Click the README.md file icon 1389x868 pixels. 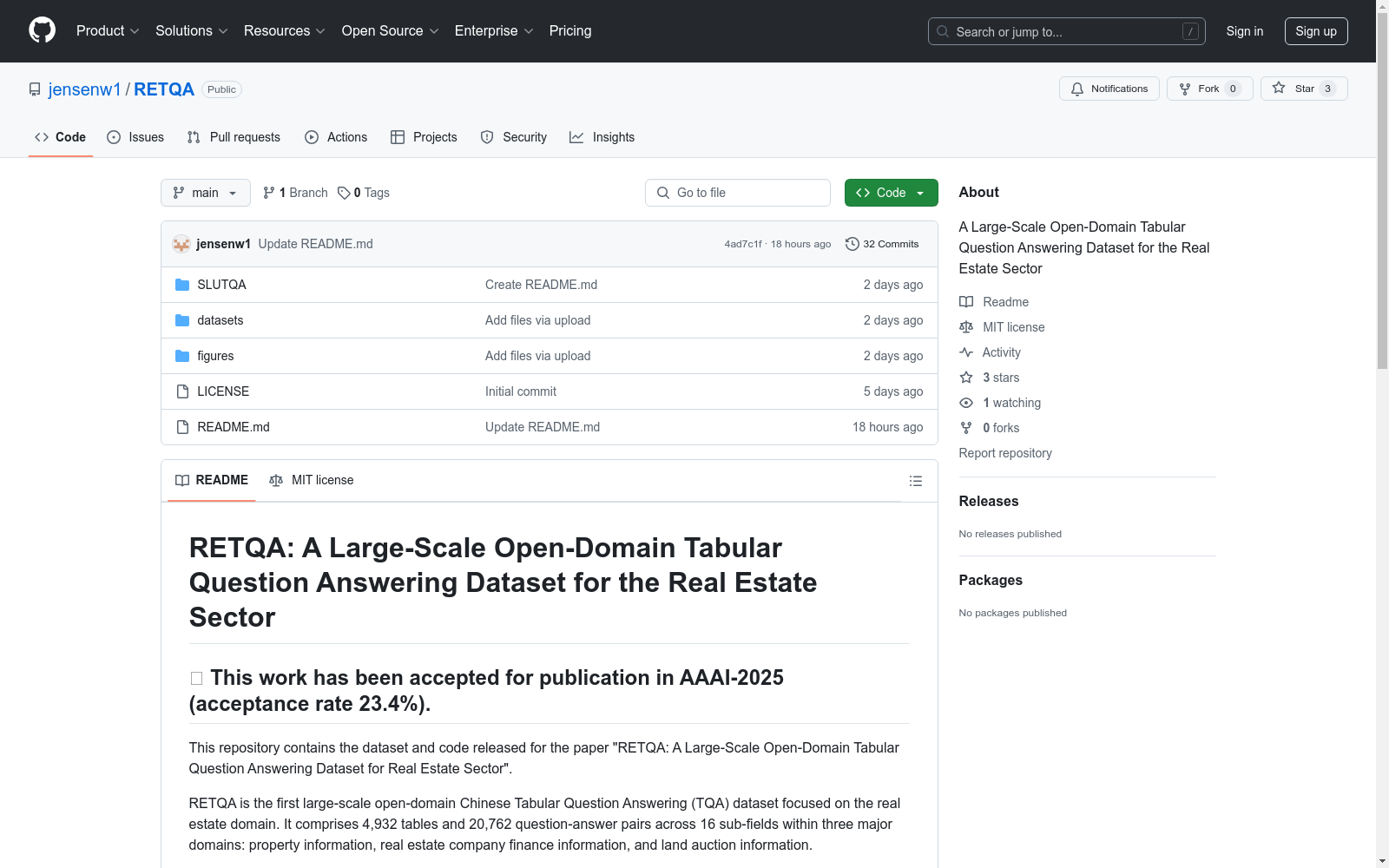(x=182, y=427)
